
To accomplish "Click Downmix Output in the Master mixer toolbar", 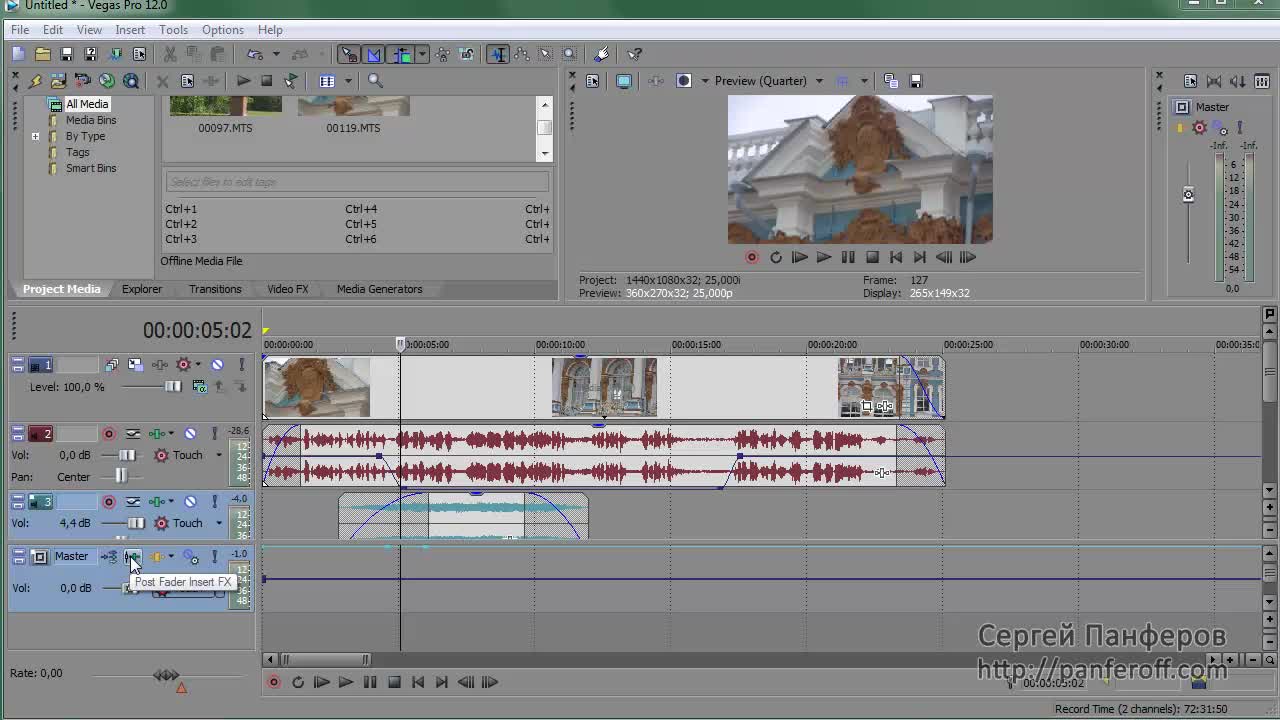I will [1214, 81].
